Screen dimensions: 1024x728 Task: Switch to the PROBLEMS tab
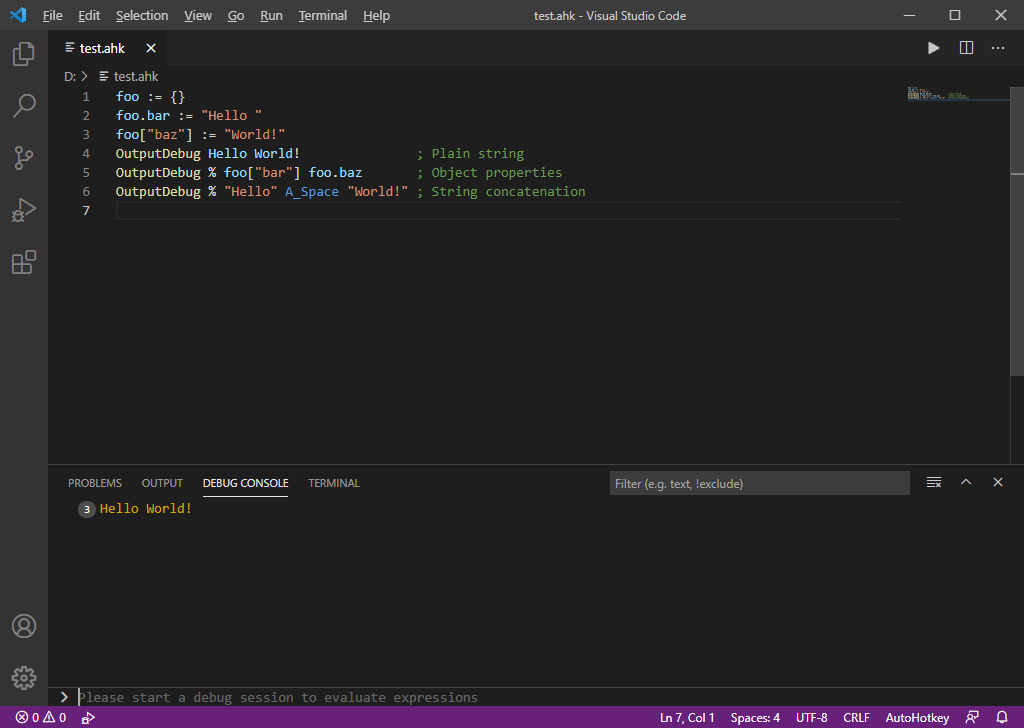point(94,483)
